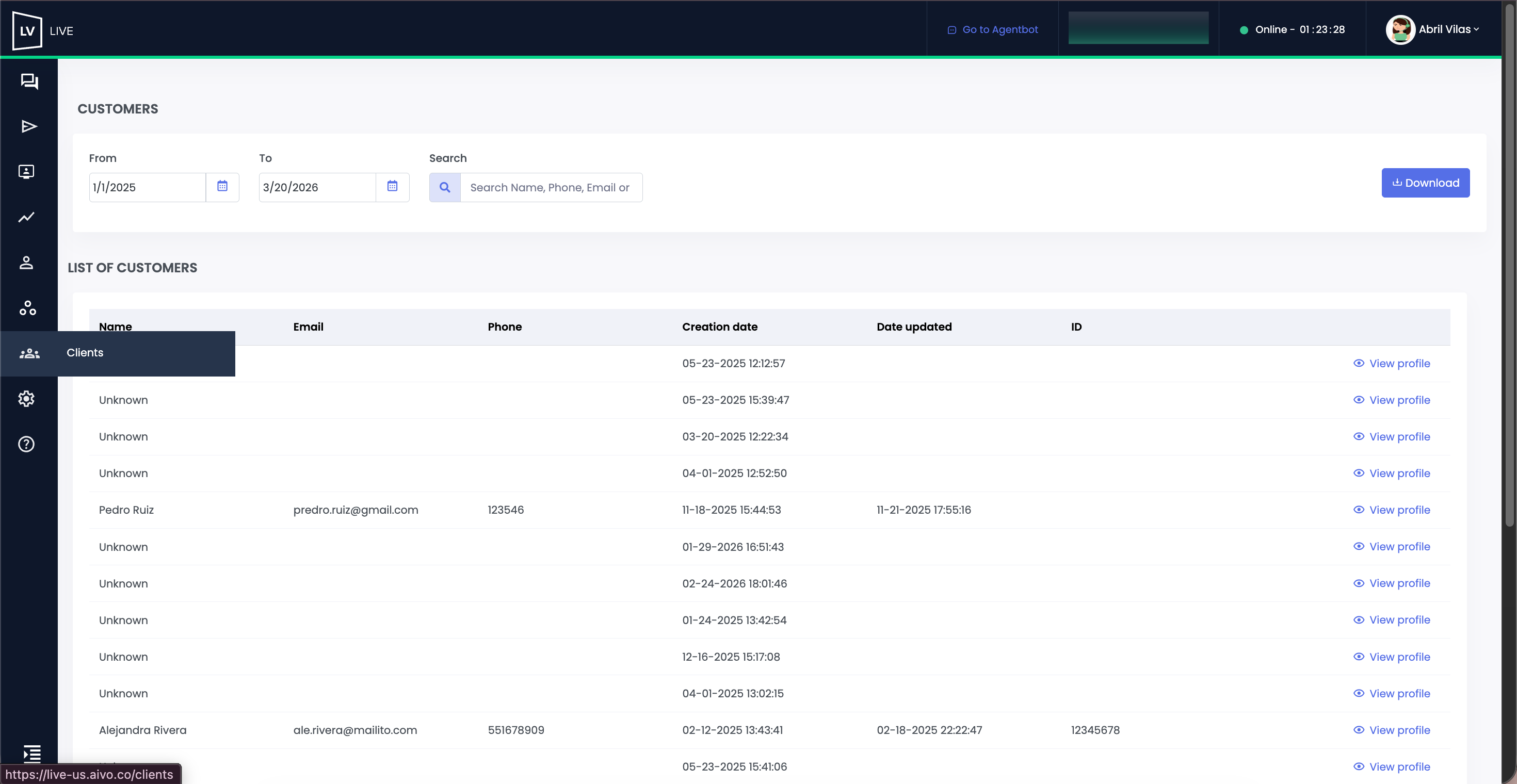This screenshot has height=784, width=1517.
Task: Open the groups three-circles sidebar icon
Action: coord(28,308)
